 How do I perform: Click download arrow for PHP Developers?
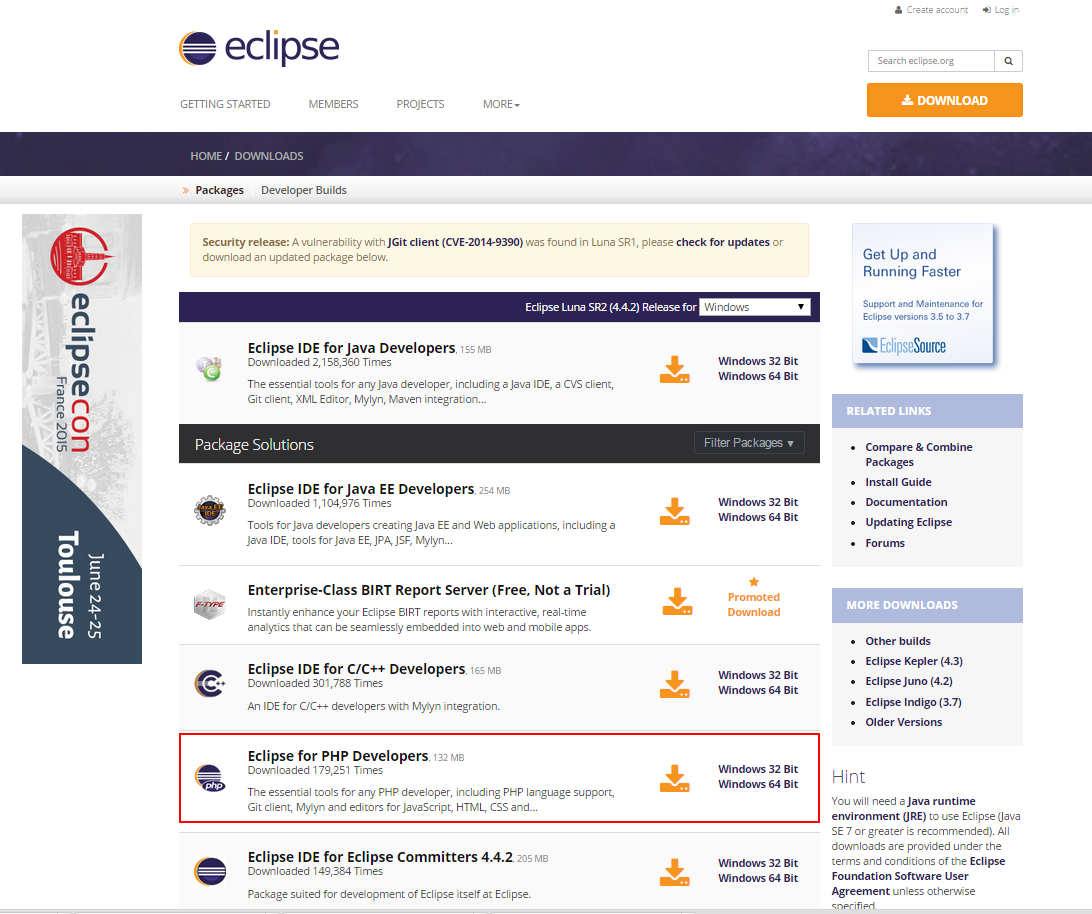click(674, 778)
